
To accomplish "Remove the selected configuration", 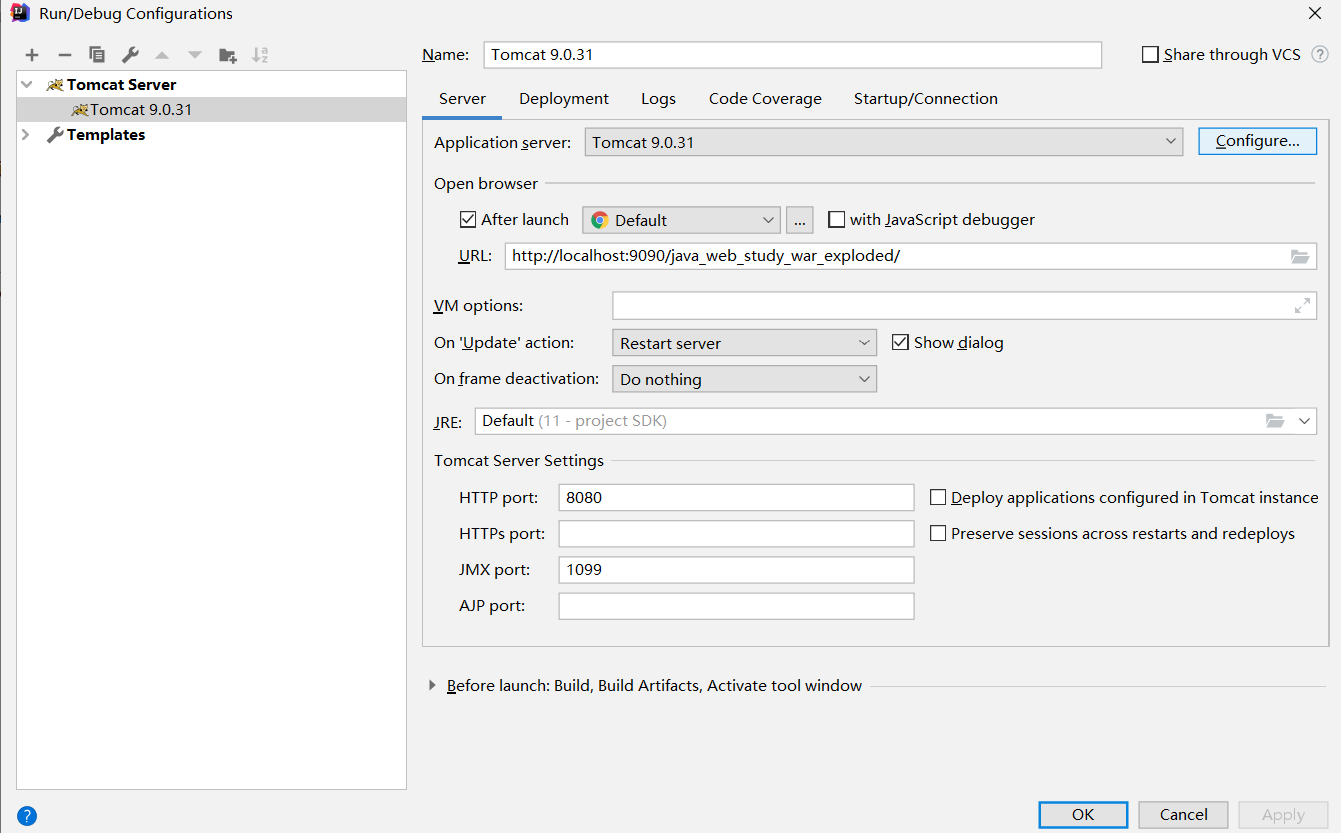I will [x=63, y=54].
